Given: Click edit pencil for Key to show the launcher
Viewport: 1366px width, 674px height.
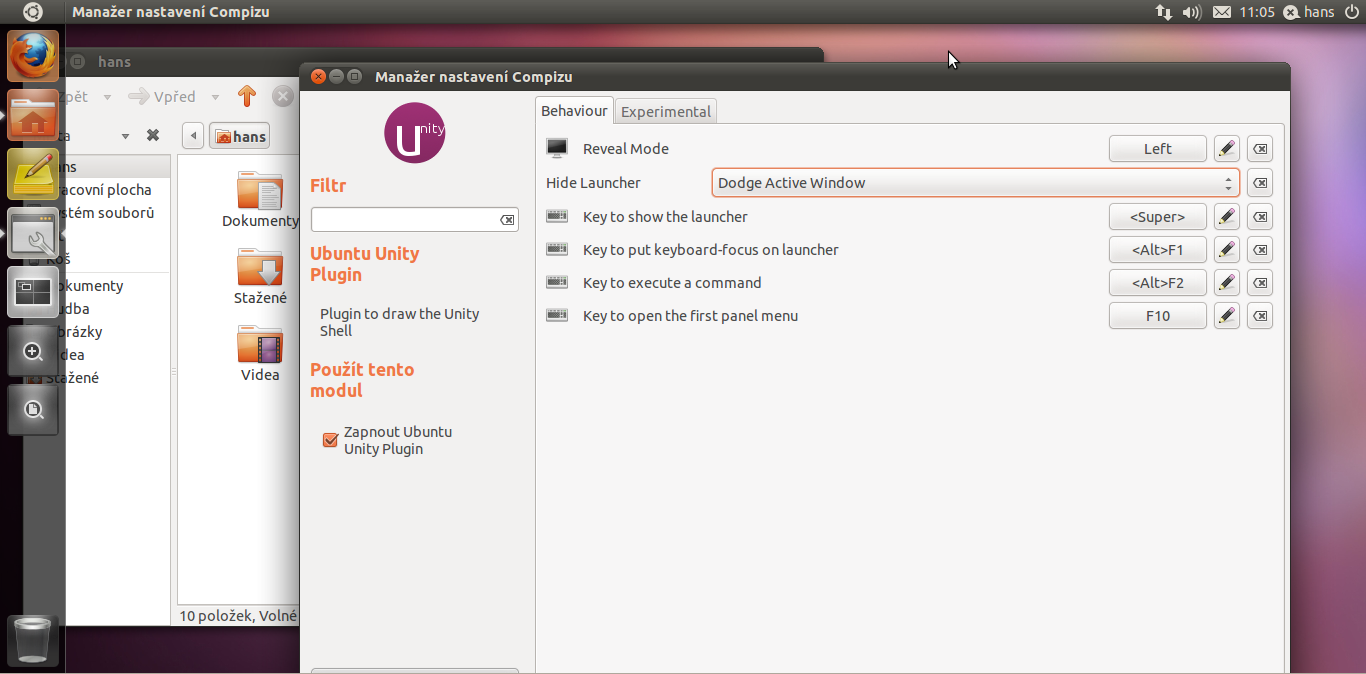Looking at the screenshot, I should (x=1227, y=216).
